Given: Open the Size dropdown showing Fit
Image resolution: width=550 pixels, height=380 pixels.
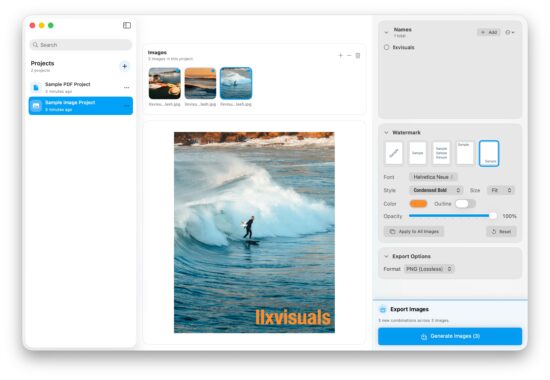Looking at the screenshot, I should click(501, 190).
